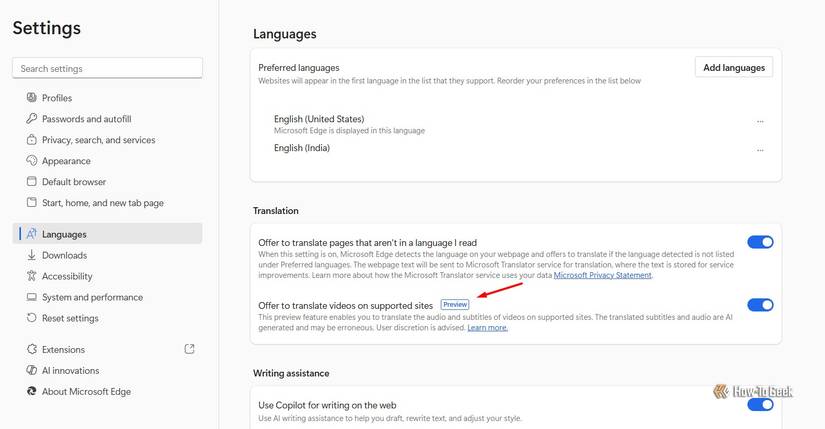Open Extensions from the sidebar
Viewport: 825px width, 429px height.
(x=107, y=349)
